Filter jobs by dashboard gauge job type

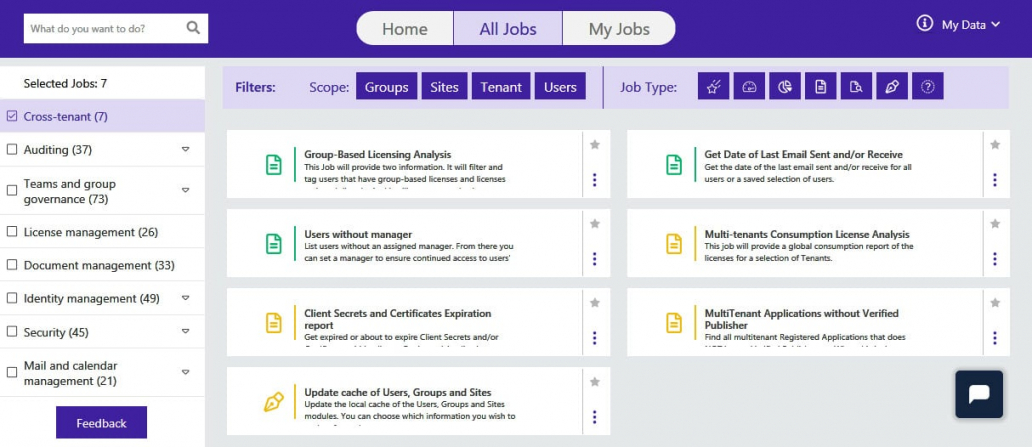pos(749,87)
